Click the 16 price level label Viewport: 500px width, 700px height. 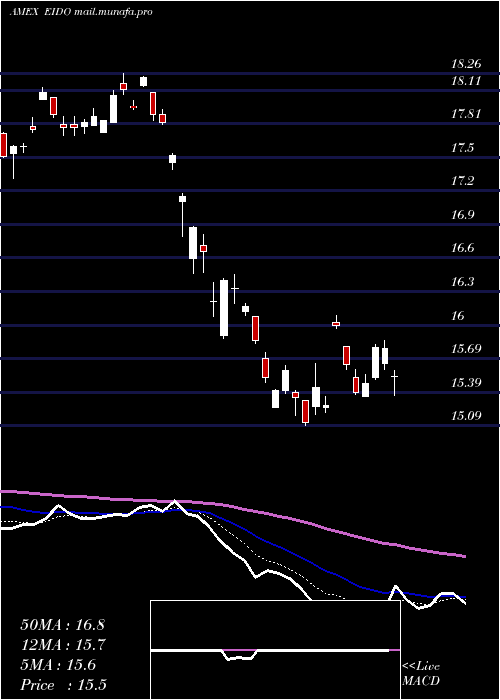[458, 316]
